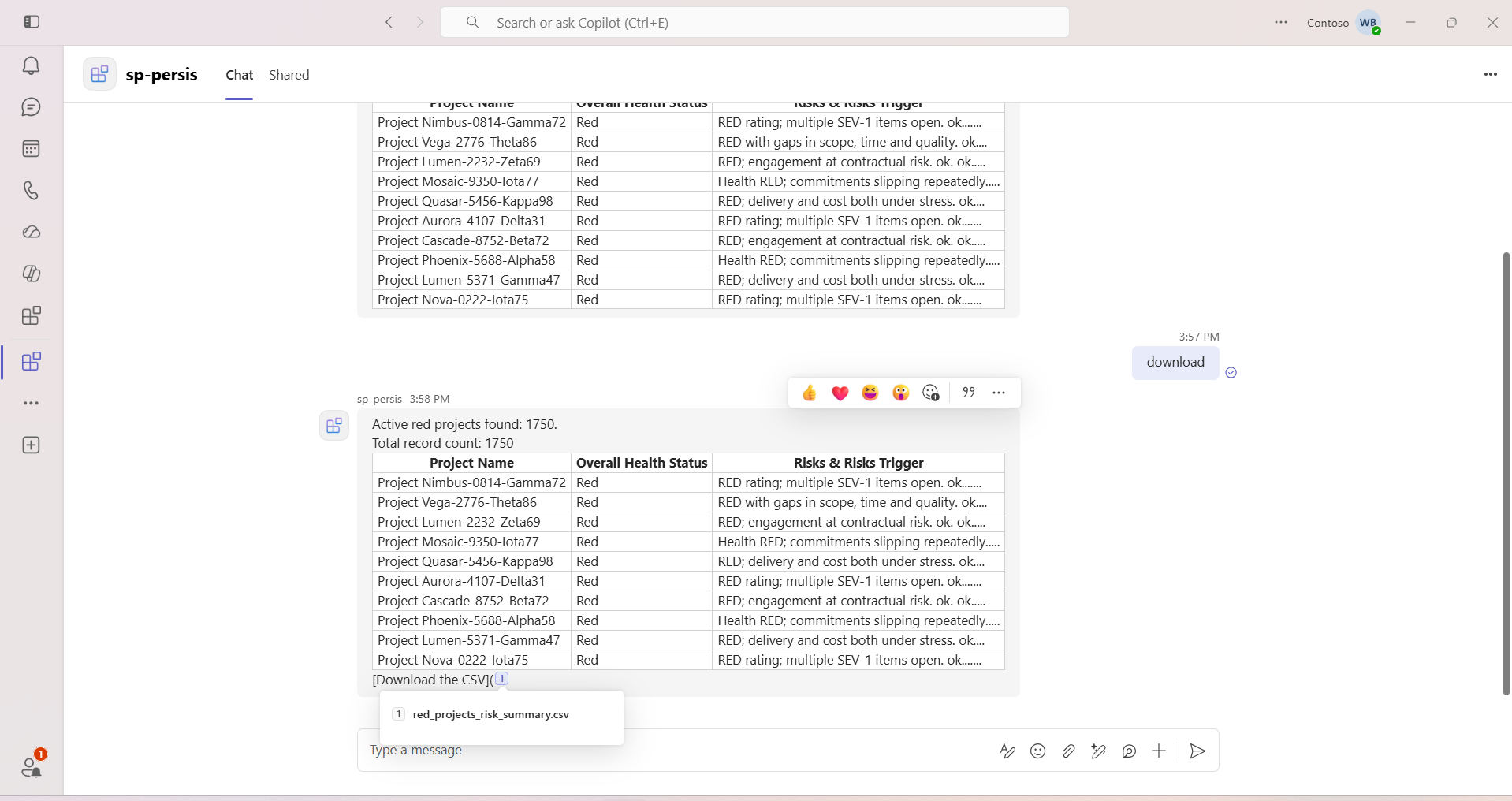Go back with the left arrow

tap(389, 23)
